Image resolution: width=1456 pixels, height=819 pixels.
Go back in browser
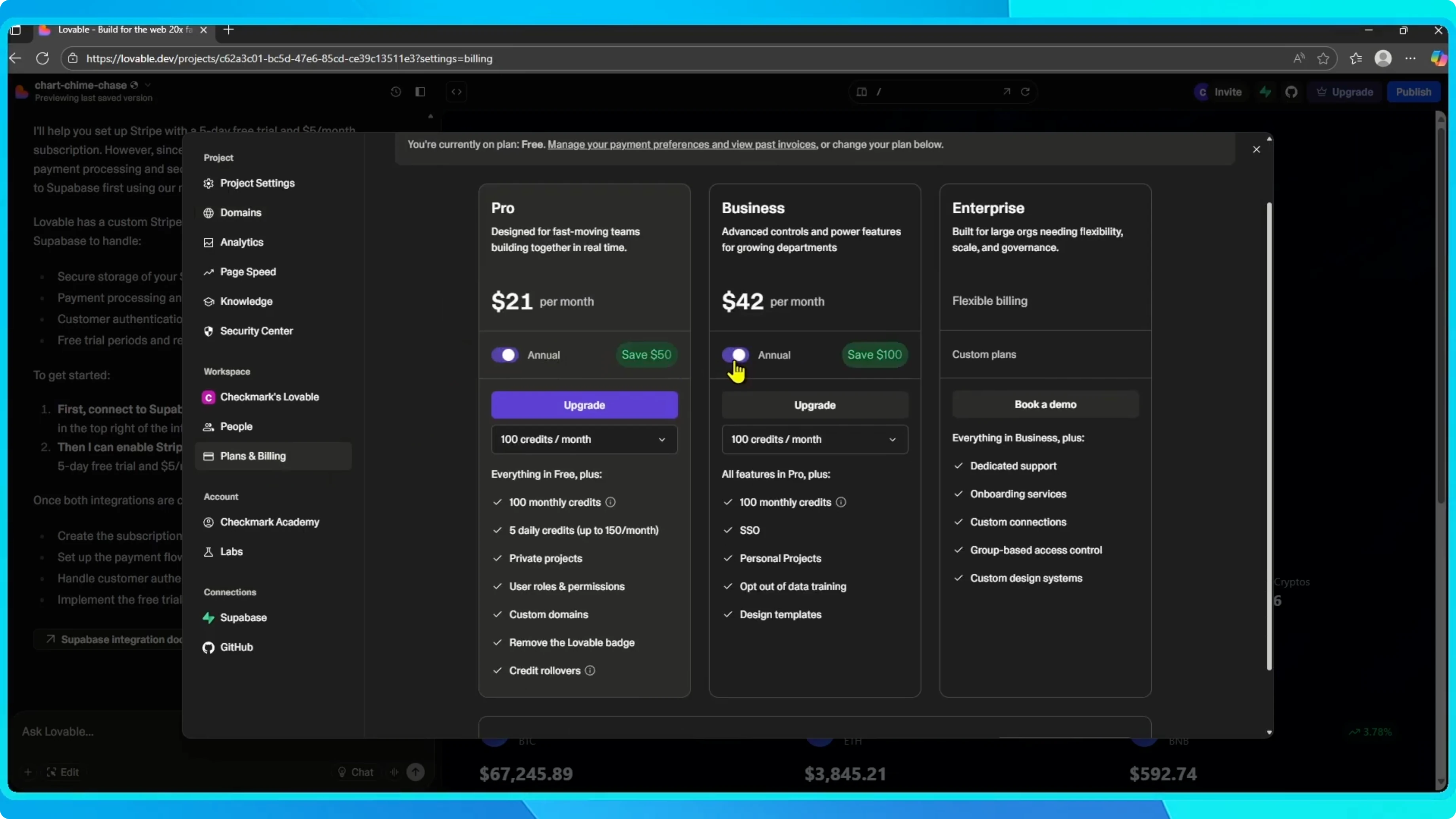tap(15, 58)
